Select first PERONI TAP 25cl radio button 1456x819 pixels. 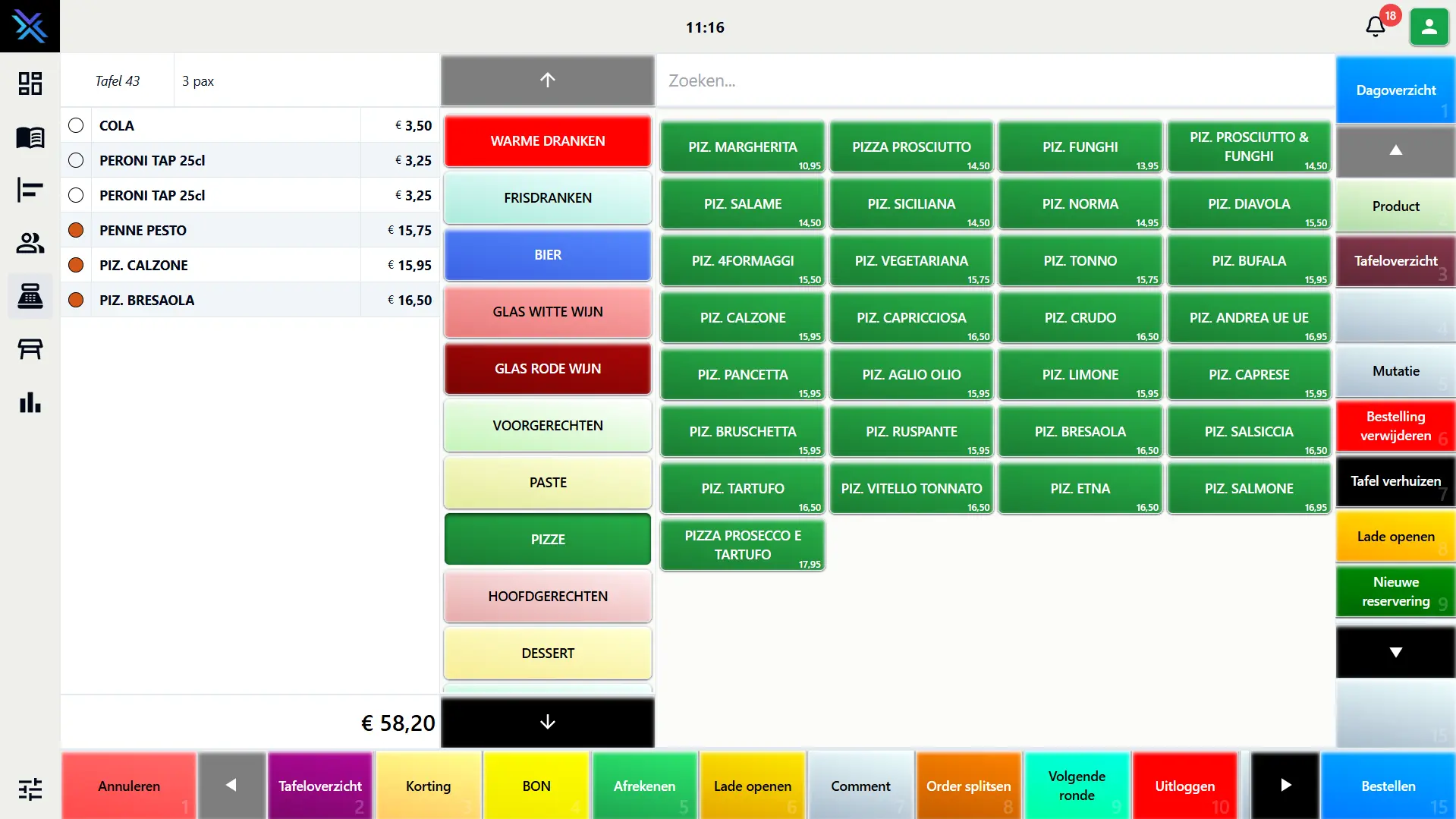[76, 160]
